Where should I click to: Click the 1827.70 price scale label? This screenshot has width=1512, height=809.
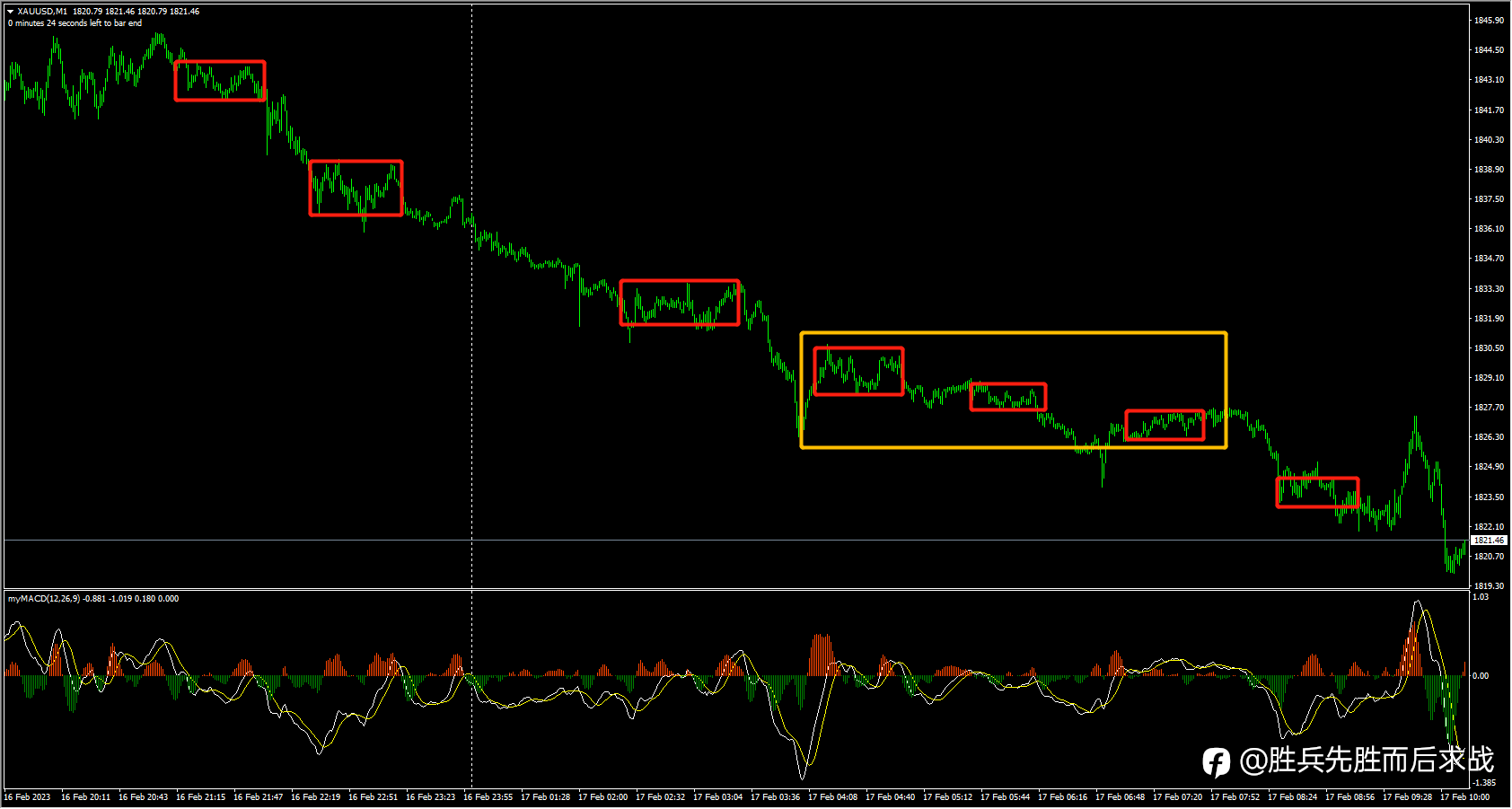1489,408
